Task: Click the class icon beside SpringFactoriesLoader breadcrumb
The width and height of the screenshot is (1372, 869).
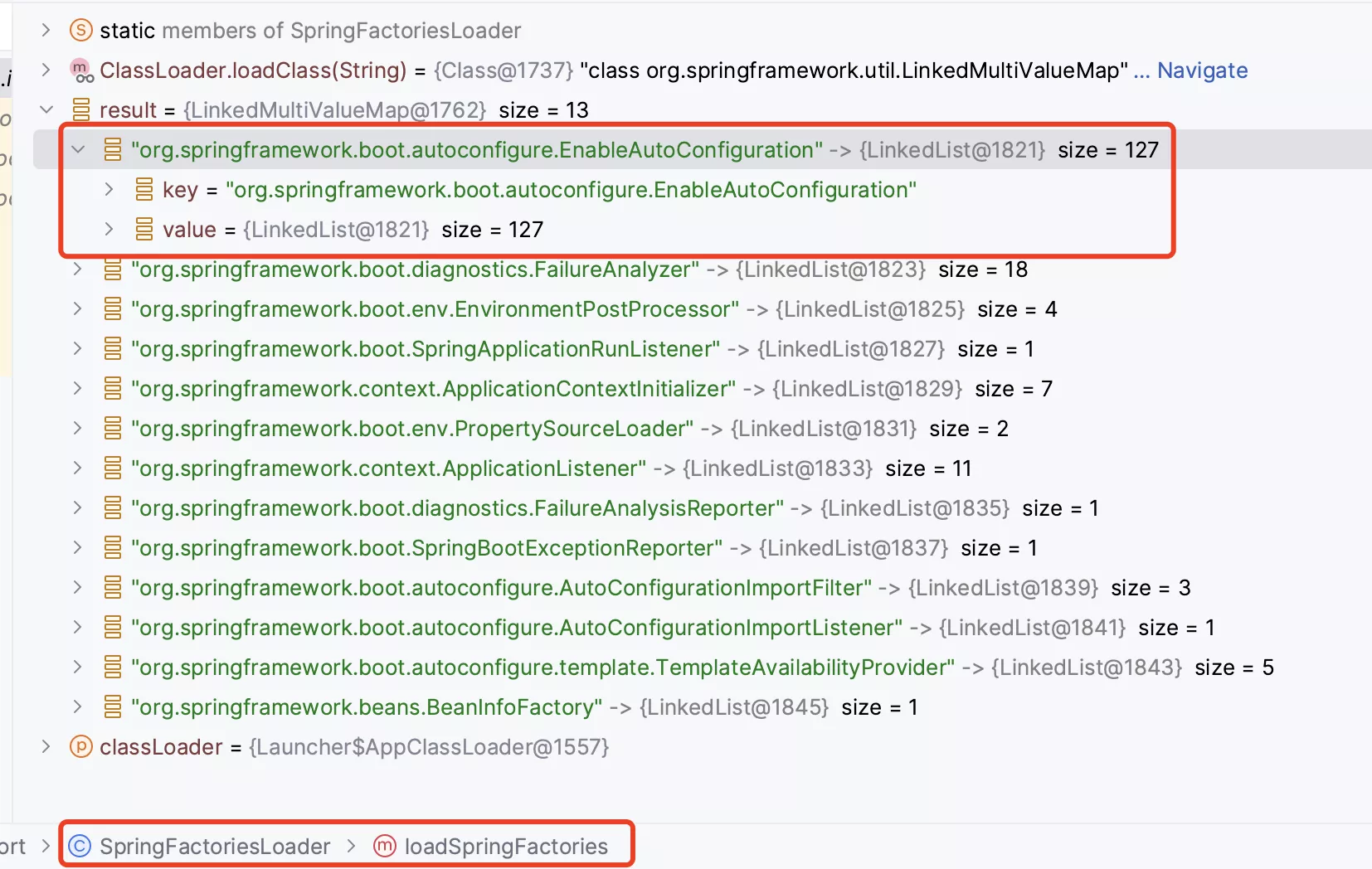Action: pyautogui.click(x=80, y=847)
